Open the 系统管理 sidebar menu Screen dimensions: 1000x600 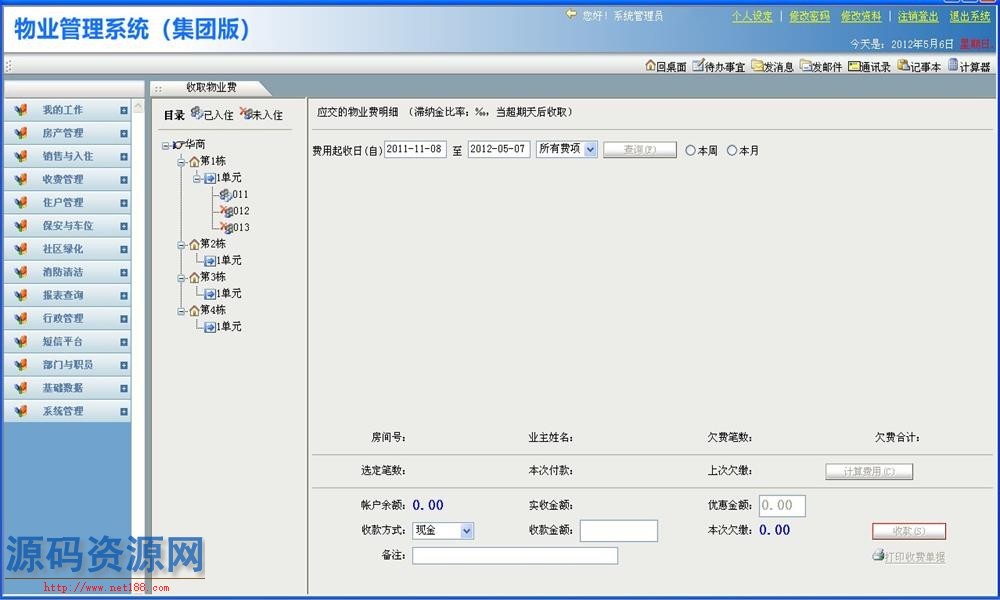pos(68,411)
